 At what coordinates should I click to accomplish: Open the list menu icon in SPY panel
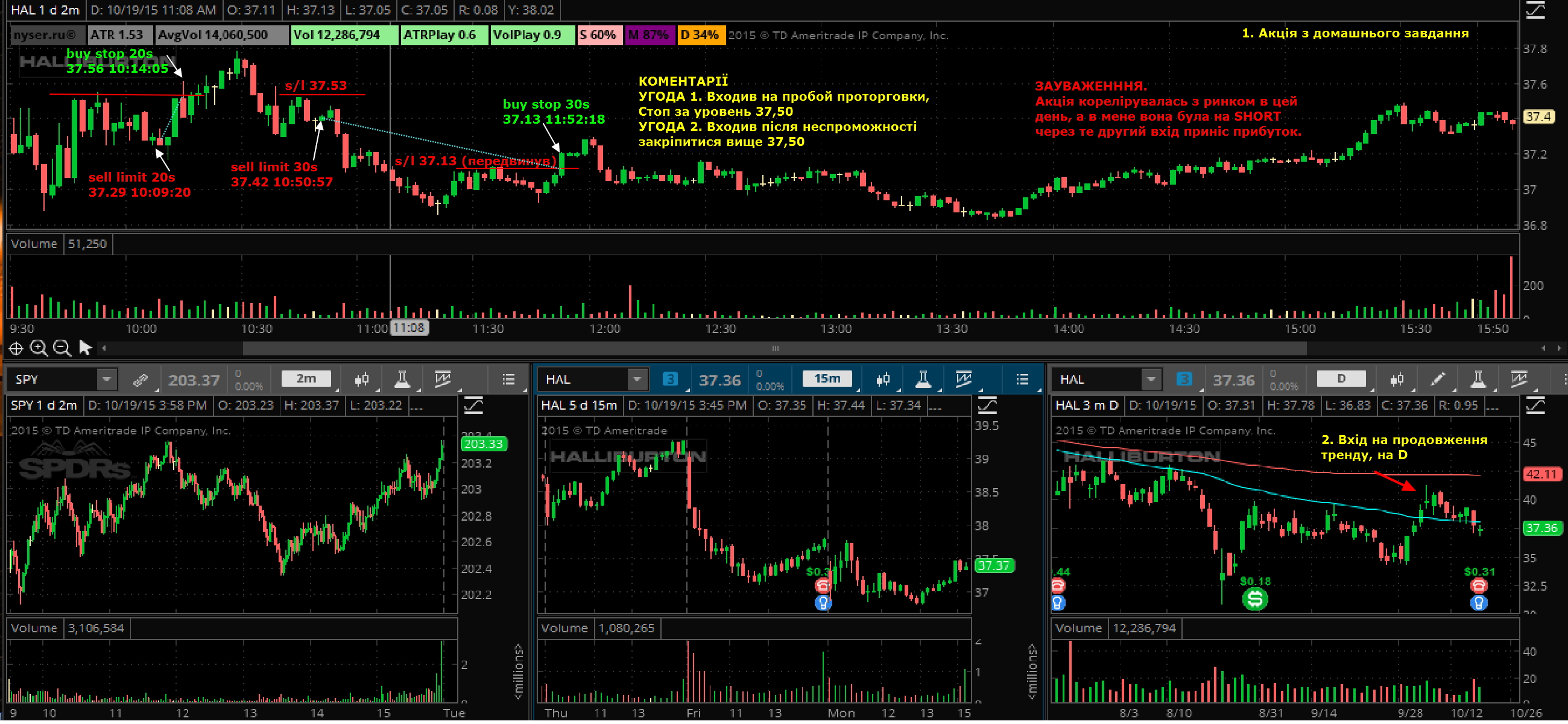509,381
